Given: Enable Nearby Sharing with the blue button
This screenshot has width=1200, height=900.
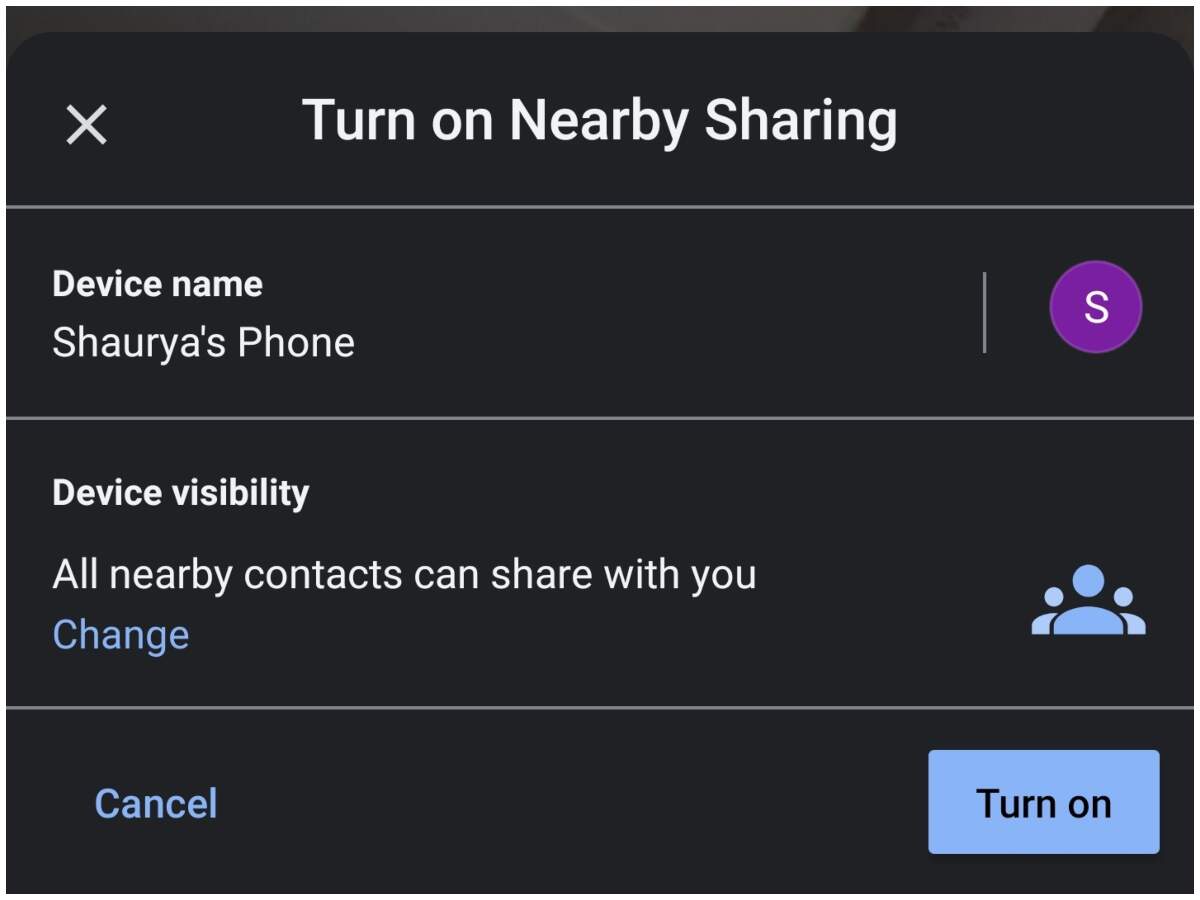Looking at the screenshot, I should click(x=1044, y=802).
